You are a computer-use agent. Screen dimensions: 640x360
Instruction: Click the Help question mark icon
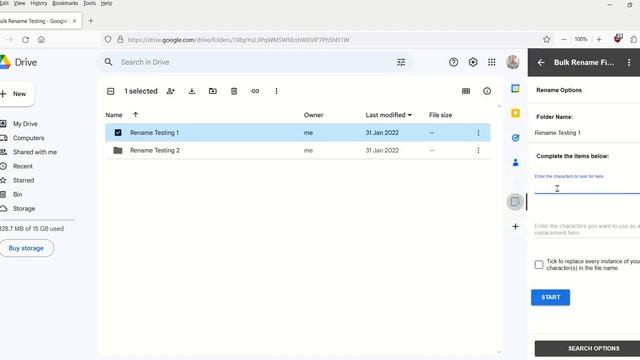pyautogui.click(x=453, y=62)
